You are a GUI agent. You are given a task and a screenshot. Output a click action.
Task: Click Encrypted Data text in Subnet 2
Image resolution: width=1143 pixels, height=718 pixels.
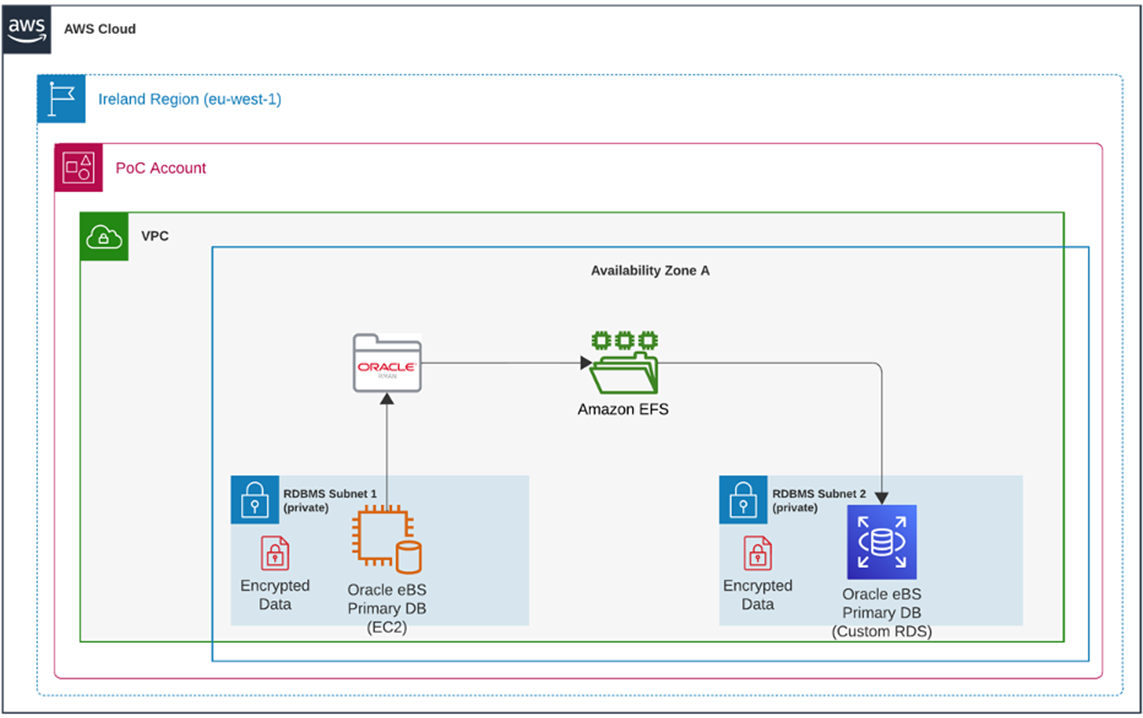(x=757, y=595)
